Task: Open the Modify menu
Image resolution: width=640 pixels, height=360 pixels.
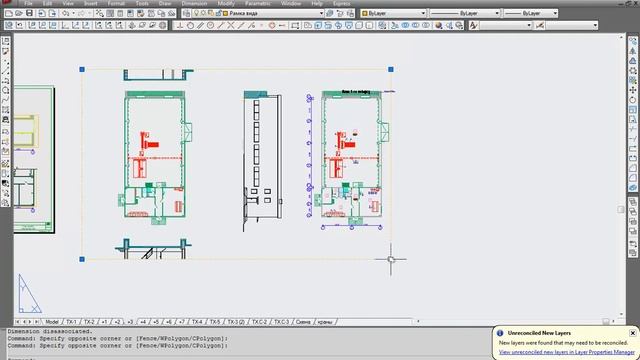Action: (226, 3)
